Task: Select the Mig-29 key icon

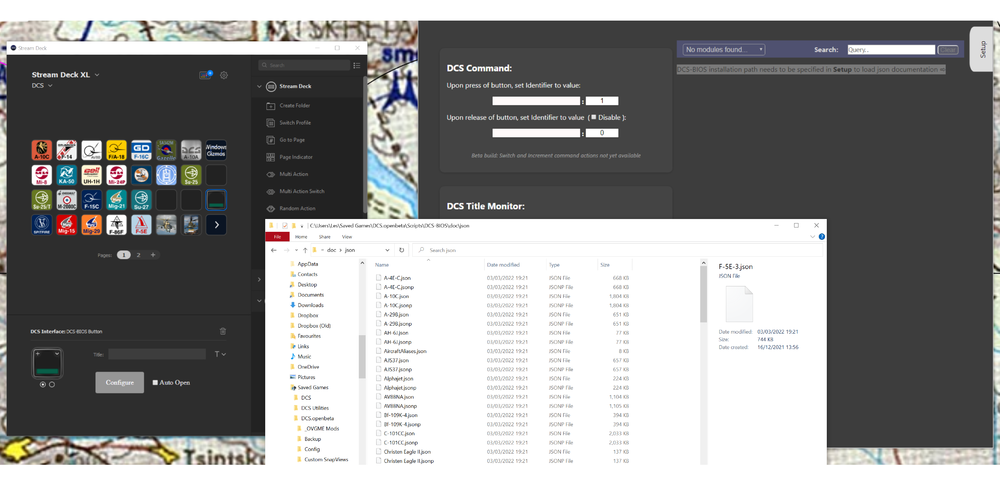Action: 91,225
